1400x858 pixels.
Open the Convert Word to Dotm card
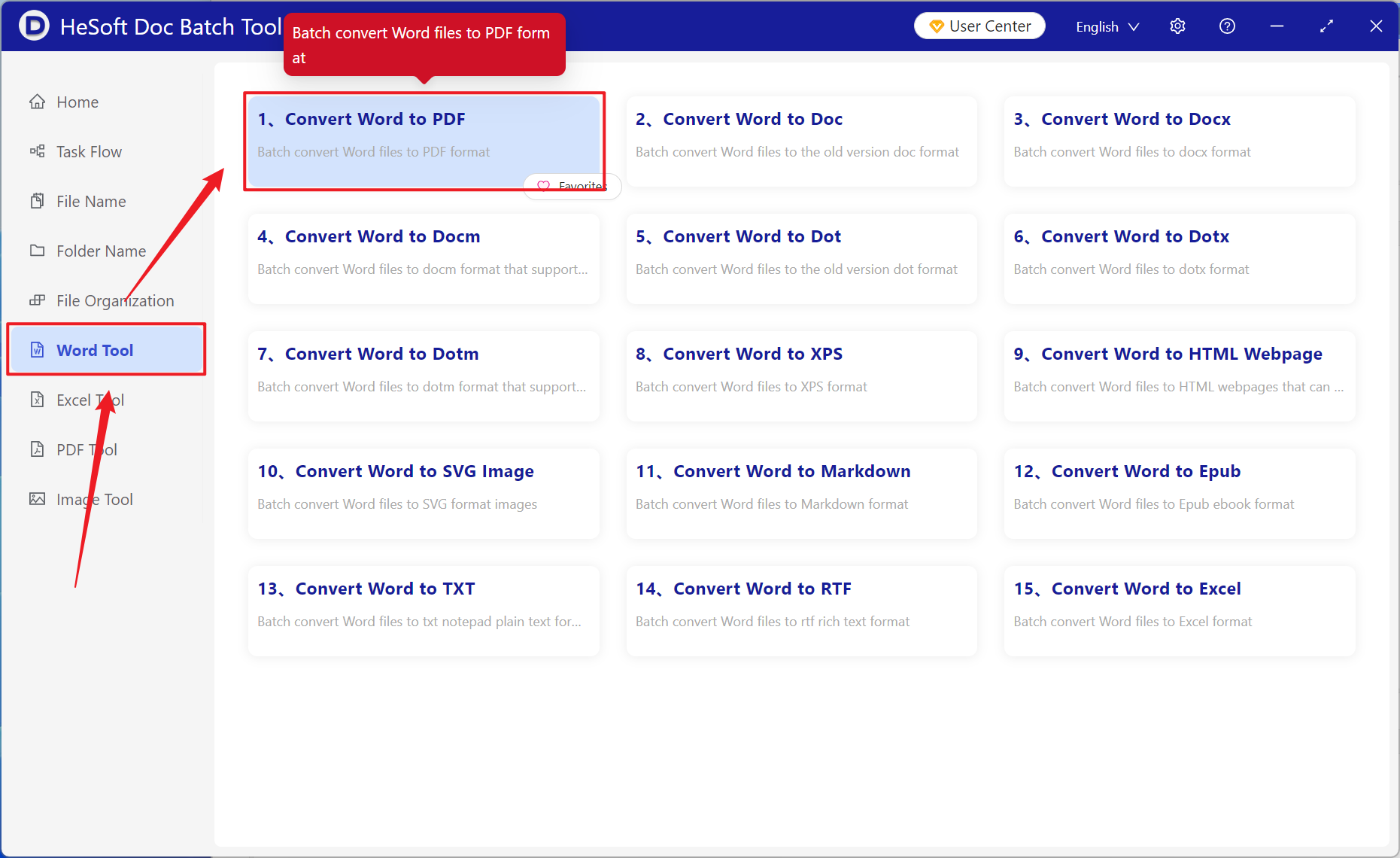pos(424,376)
